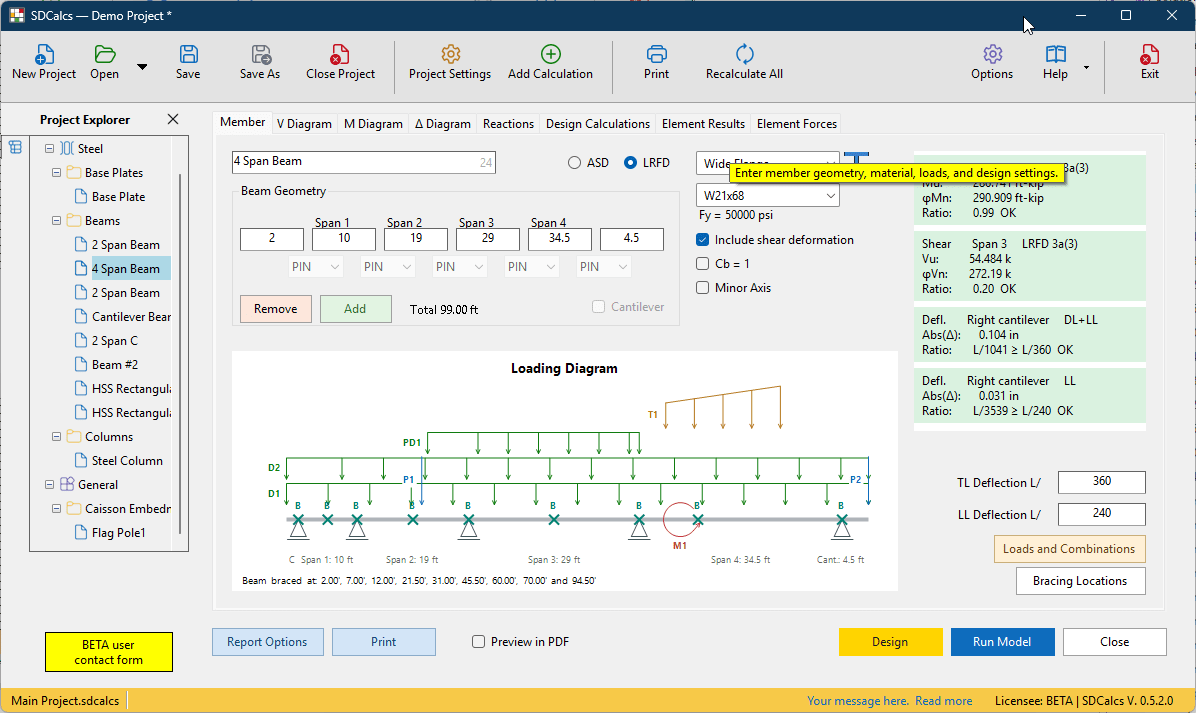The width and height of the screenshot is (1196, 713).
Task: Open Loads and Combinations
Action: click(x=1069, y=549)
